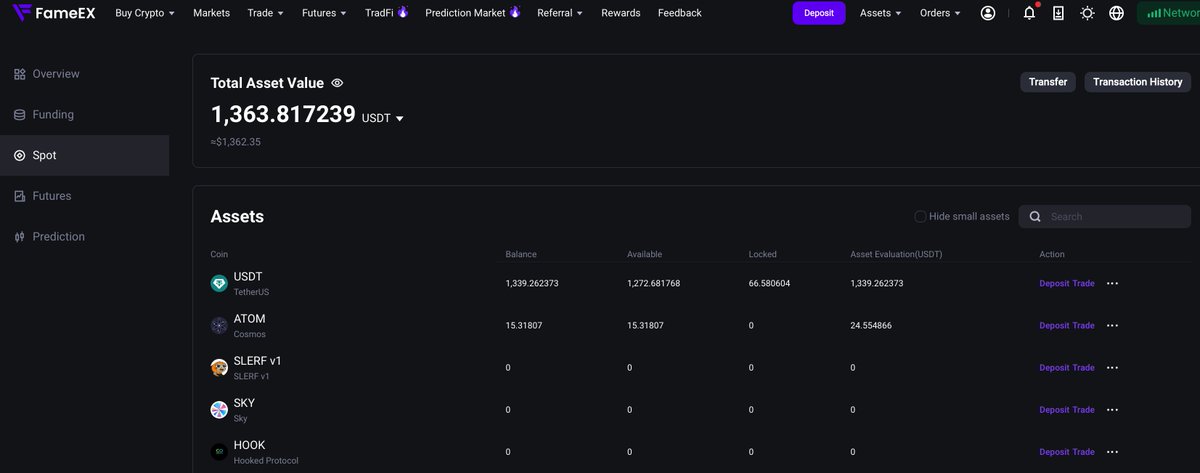The image size is (1200, 473).
Task: Click the USDT coin icon
Action: [219, 284]
